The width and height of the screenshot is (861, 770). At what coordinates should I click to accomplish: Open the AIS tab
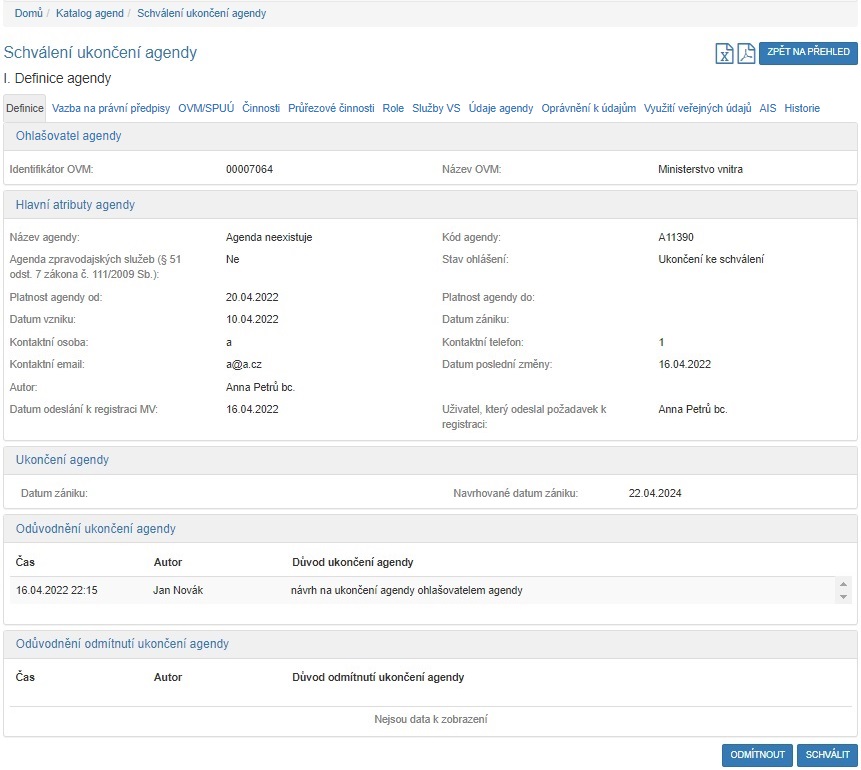767,108
